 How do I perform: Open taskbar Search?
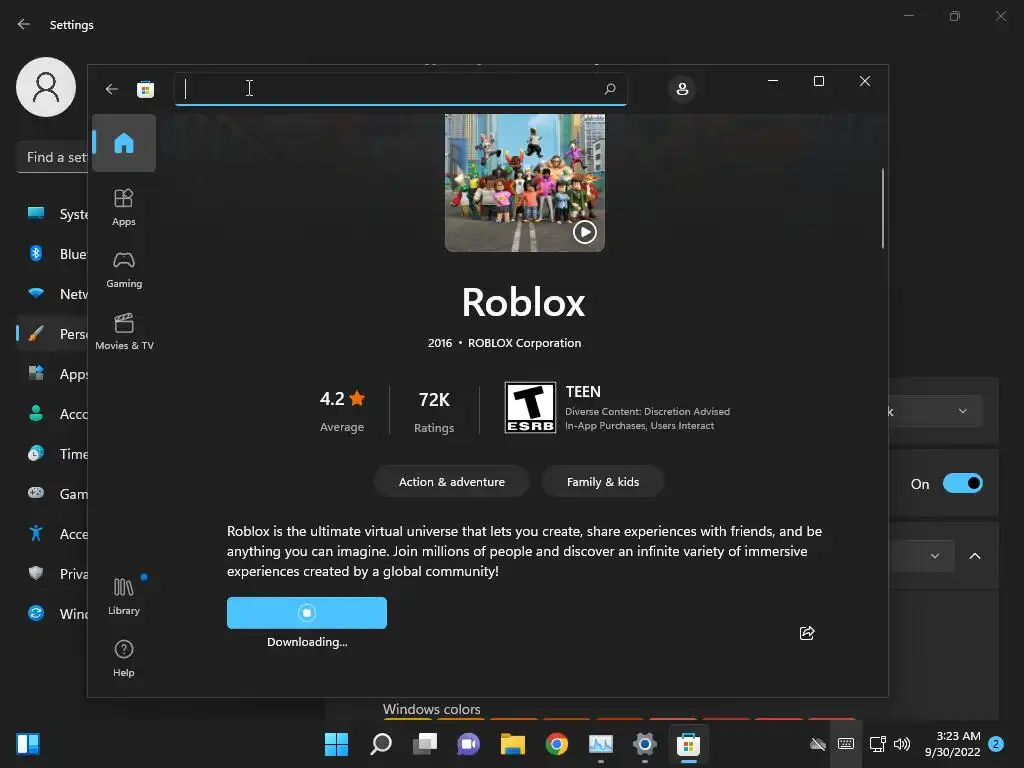381,743
